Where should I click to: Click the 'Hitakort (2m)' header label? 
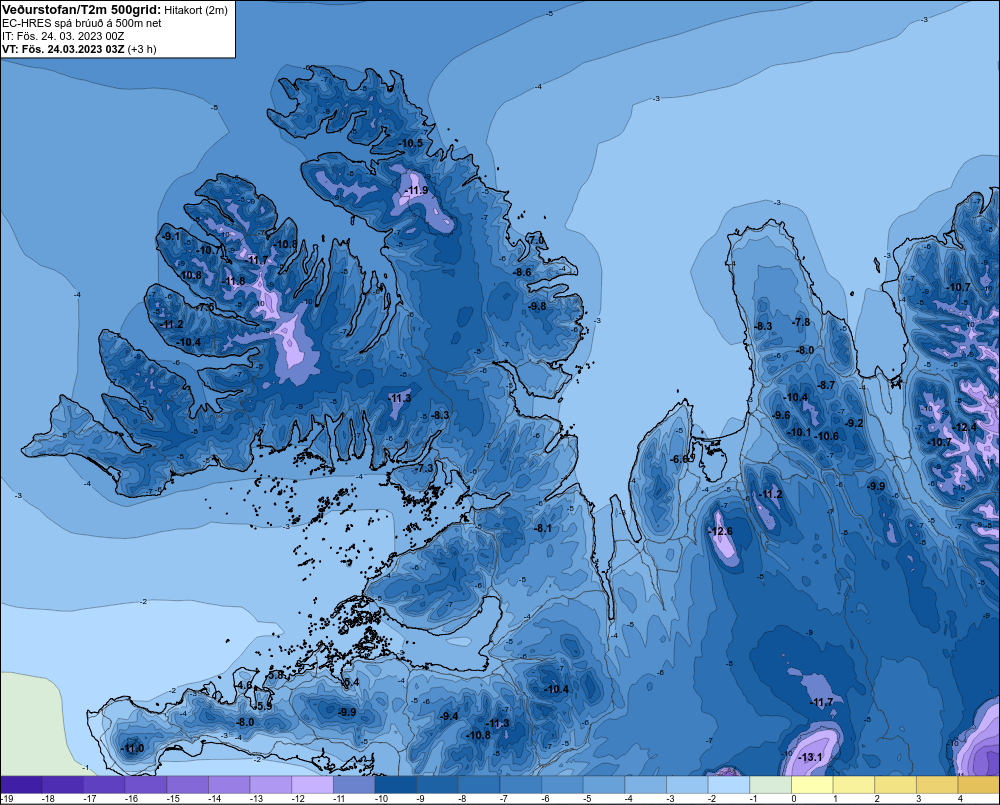point(196,10)
